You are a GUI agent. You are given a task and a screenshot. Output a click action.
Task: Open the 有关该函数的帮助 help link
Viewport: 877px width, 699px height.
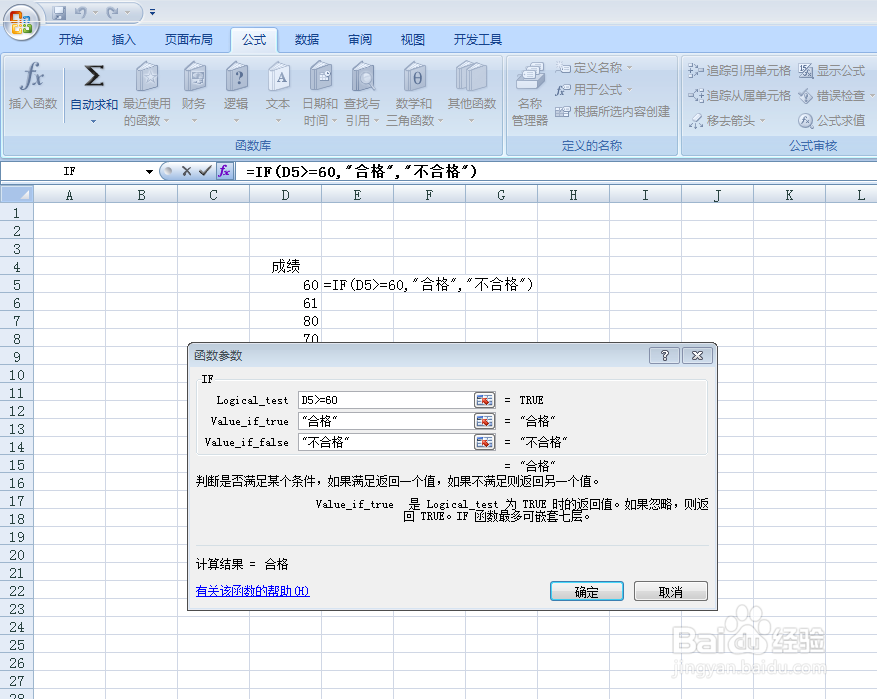click(x=249, y=591)
